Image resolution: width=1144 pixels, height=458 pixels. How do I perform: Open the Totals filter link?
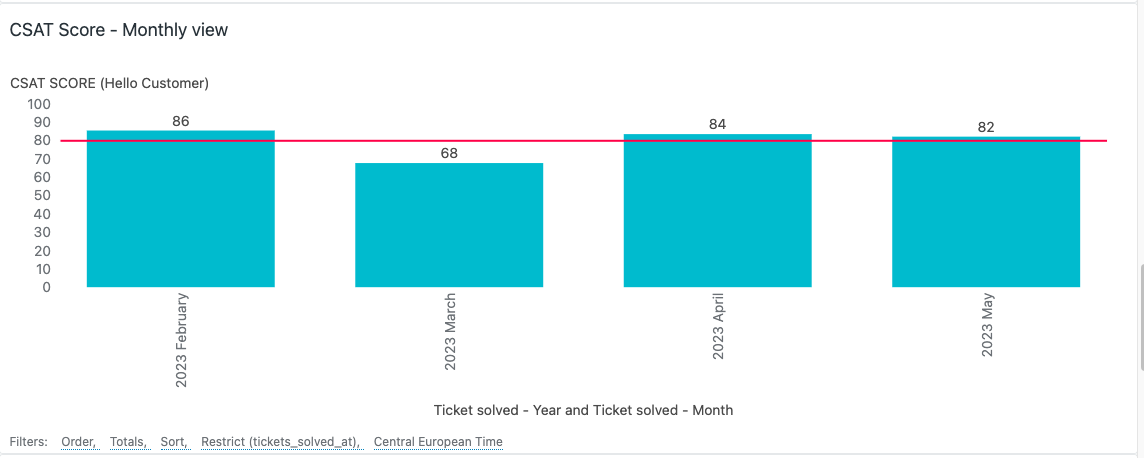pos(128,442)
